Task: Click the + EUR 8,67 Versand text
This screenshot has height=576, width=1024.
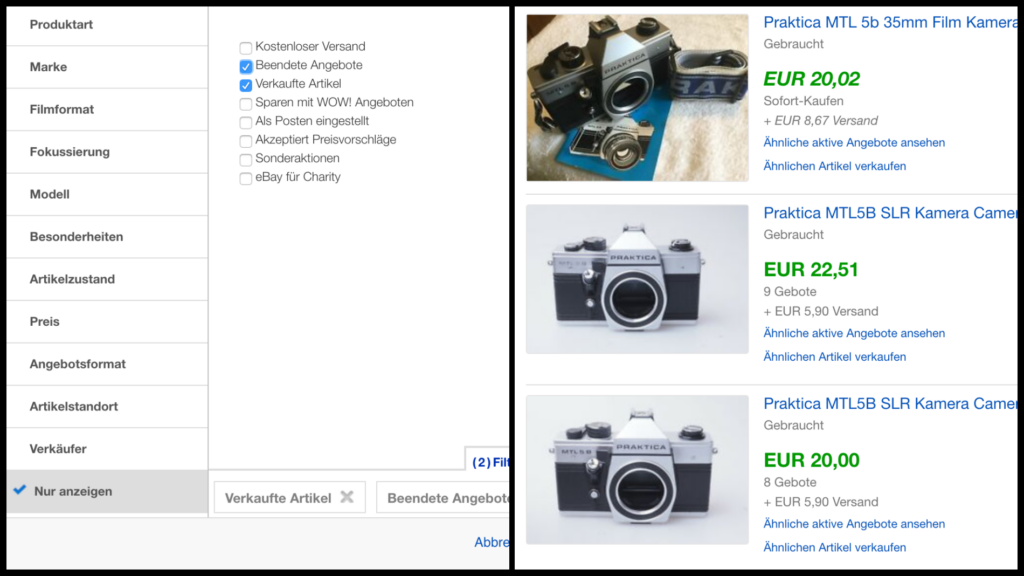Action: (x=821, y=120)
